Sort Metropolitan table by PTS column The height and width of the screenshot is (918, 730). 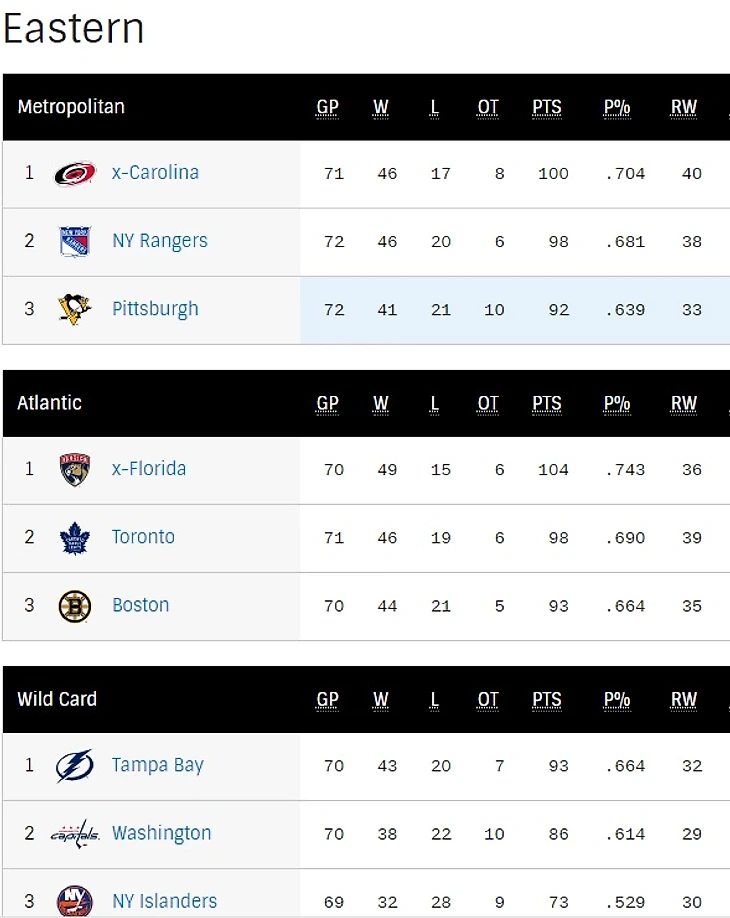pyautogui.click(x=547, y=107)
